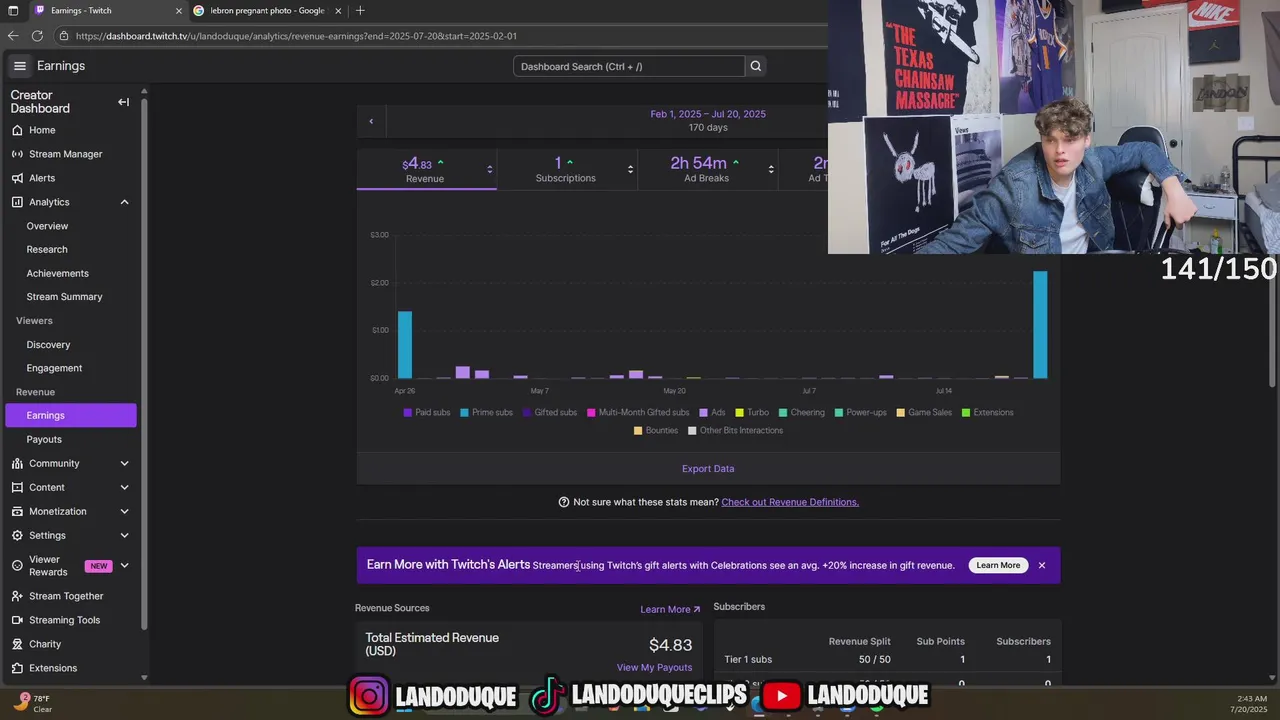Go to previous date range arrow
Screen dimensions: 1280x720
tap(371, 121)
